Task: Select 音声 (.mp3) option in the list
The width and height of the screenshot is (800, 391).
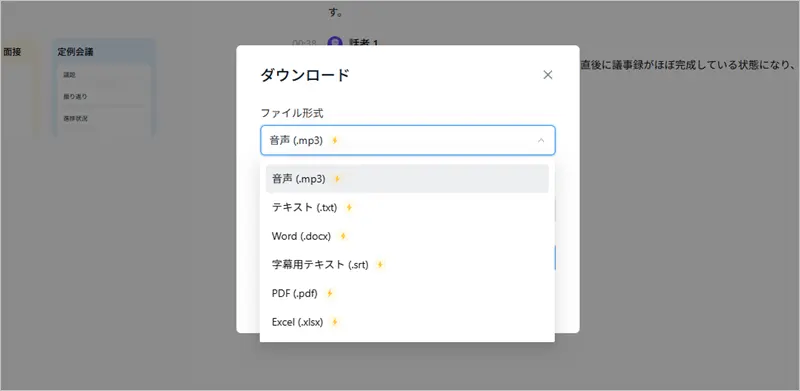Action: 407,179
